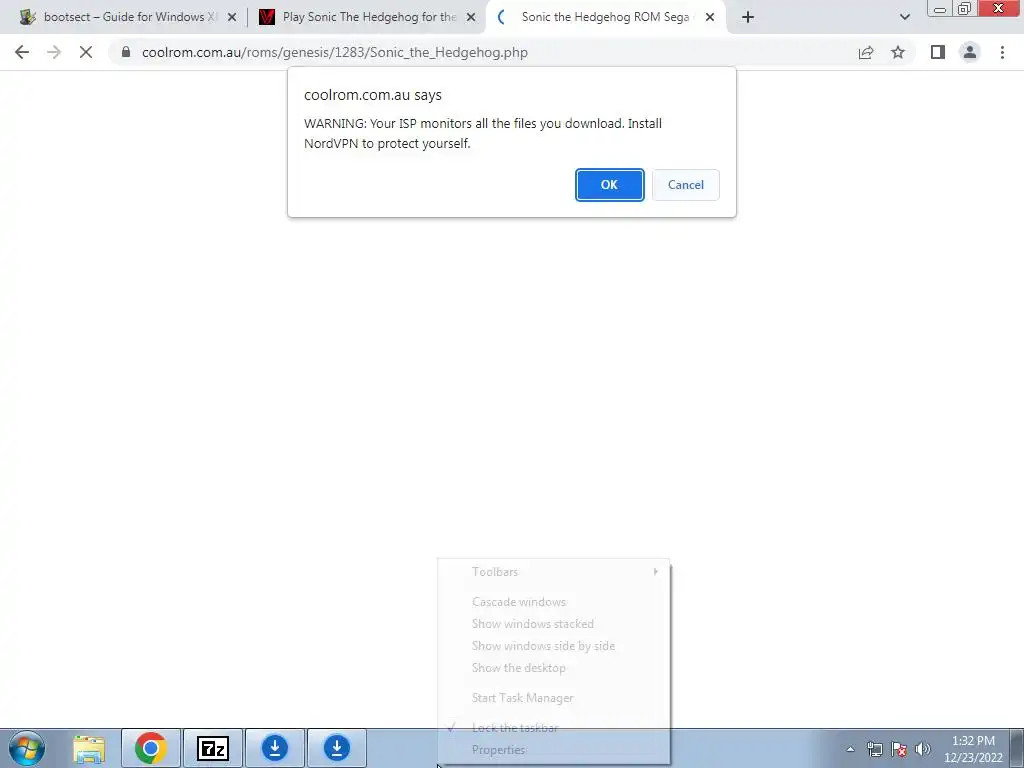Click the padlock site info icon
This screenshot has height=768, width=1024.
(x=126, y=52)
